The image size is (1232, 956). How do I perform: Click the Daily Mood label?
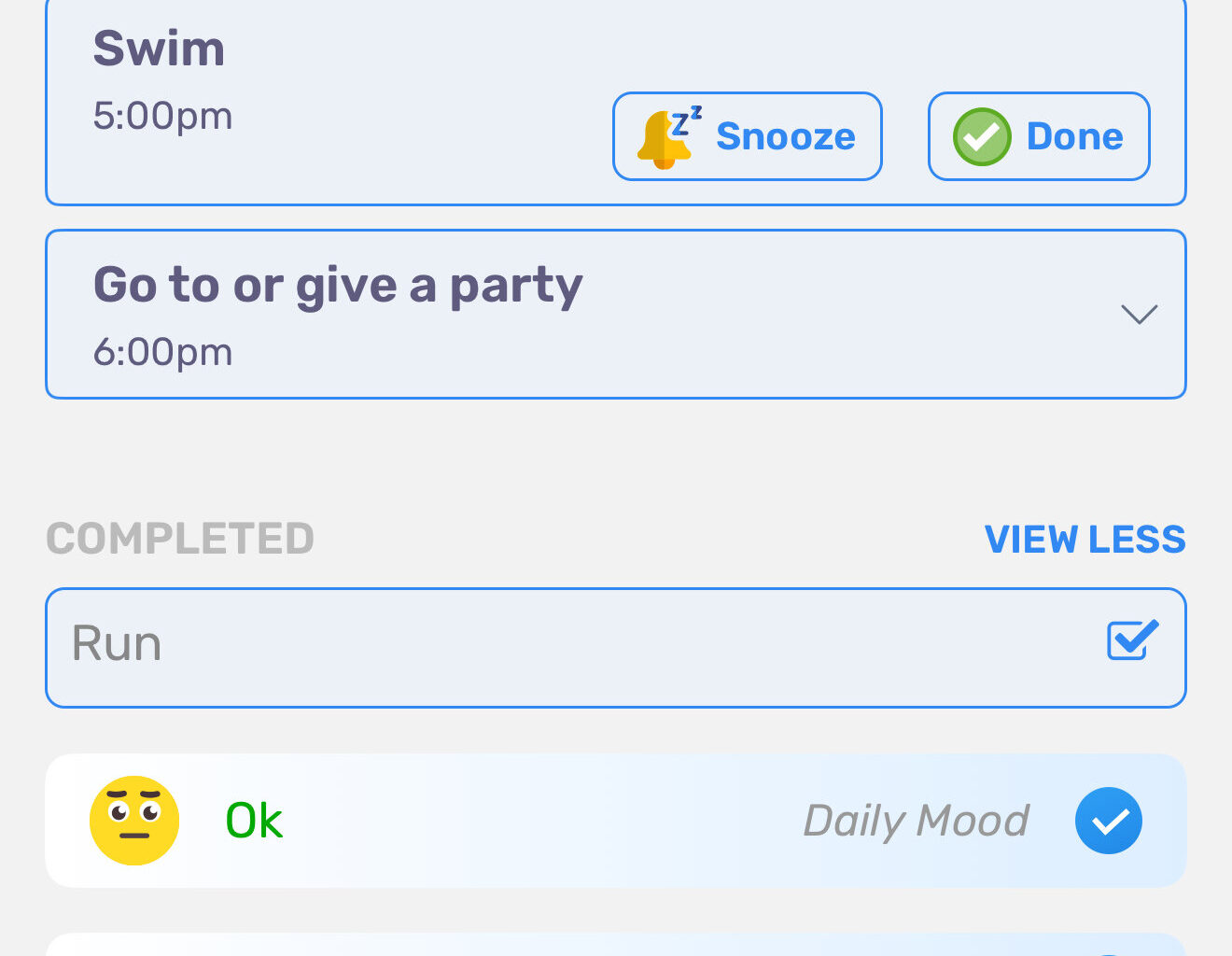(x=916, y=822)
